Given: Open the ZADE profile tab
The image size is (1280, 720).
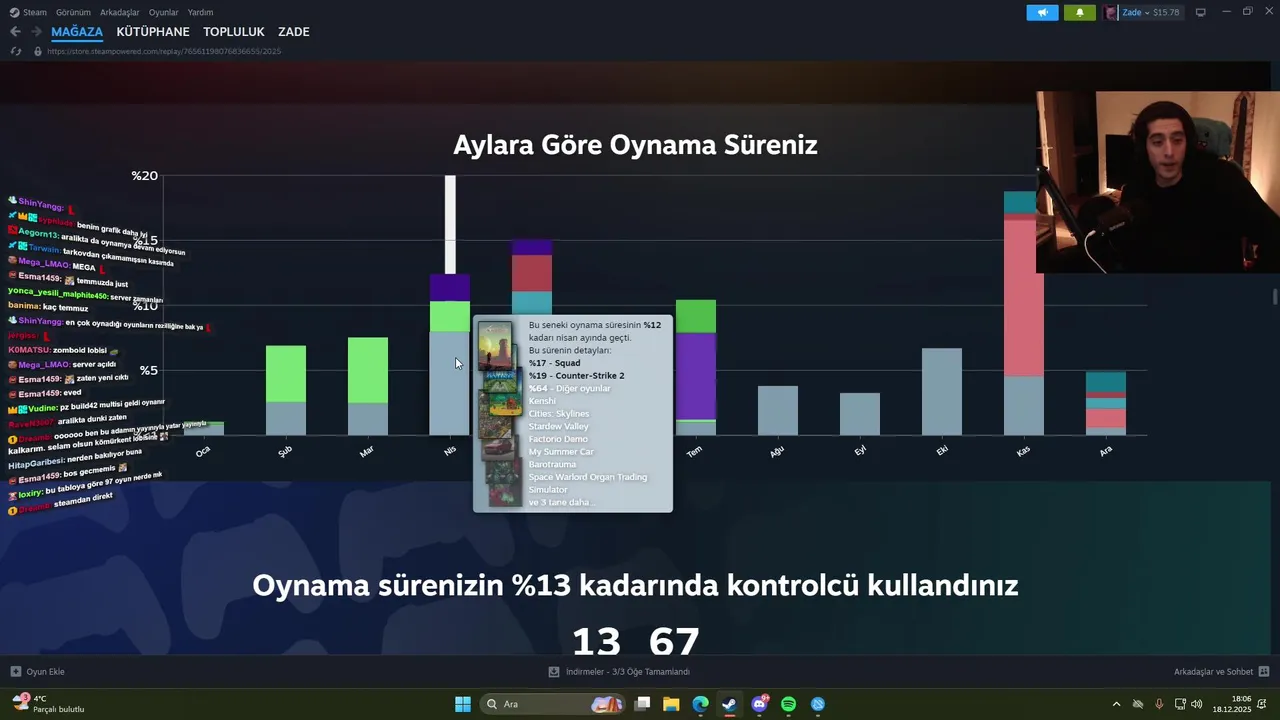Looking at the screenshot, I should pos(293,32).
